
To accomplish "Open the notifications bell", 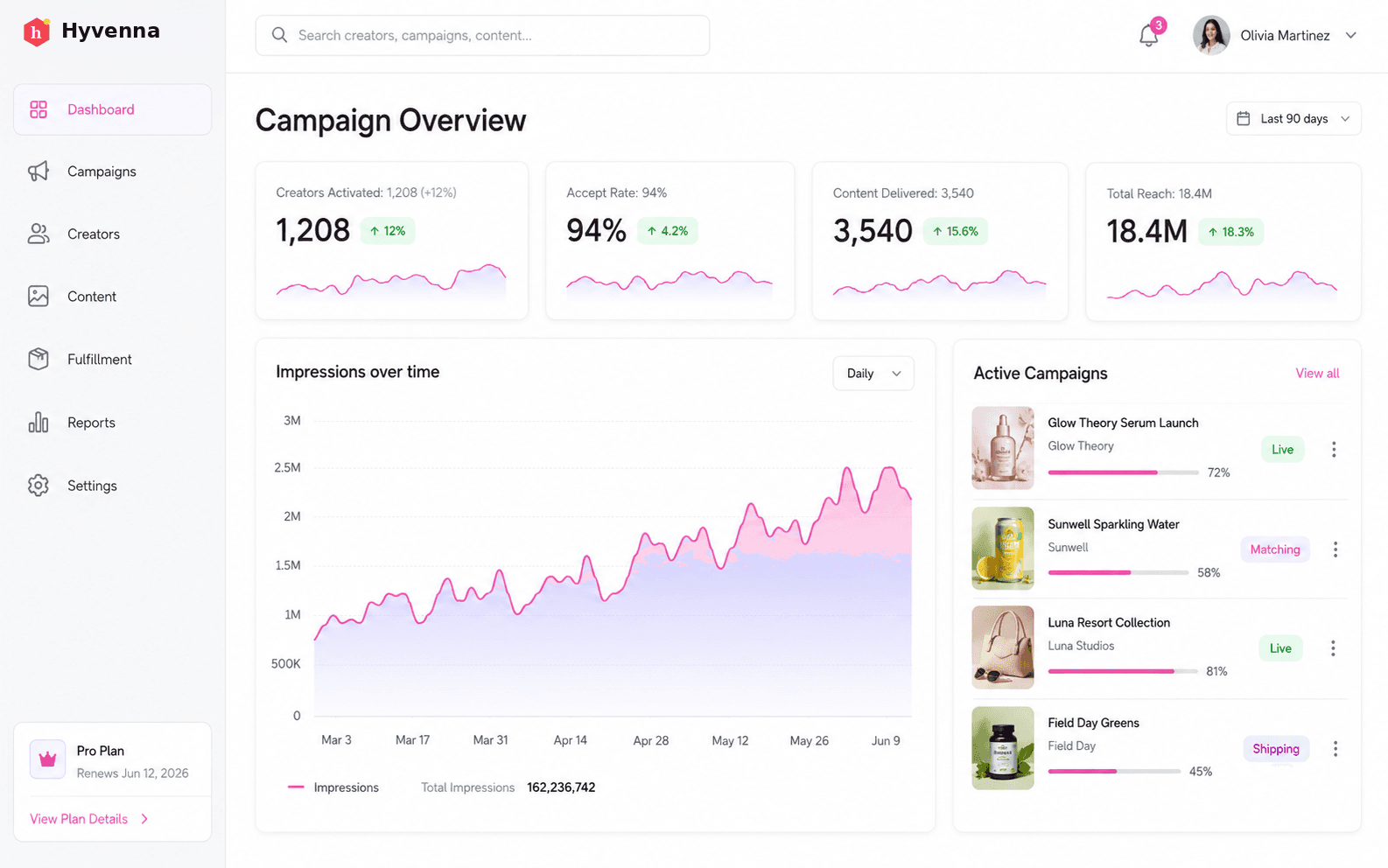I will pyautogui.click(x=1149, y=36).
